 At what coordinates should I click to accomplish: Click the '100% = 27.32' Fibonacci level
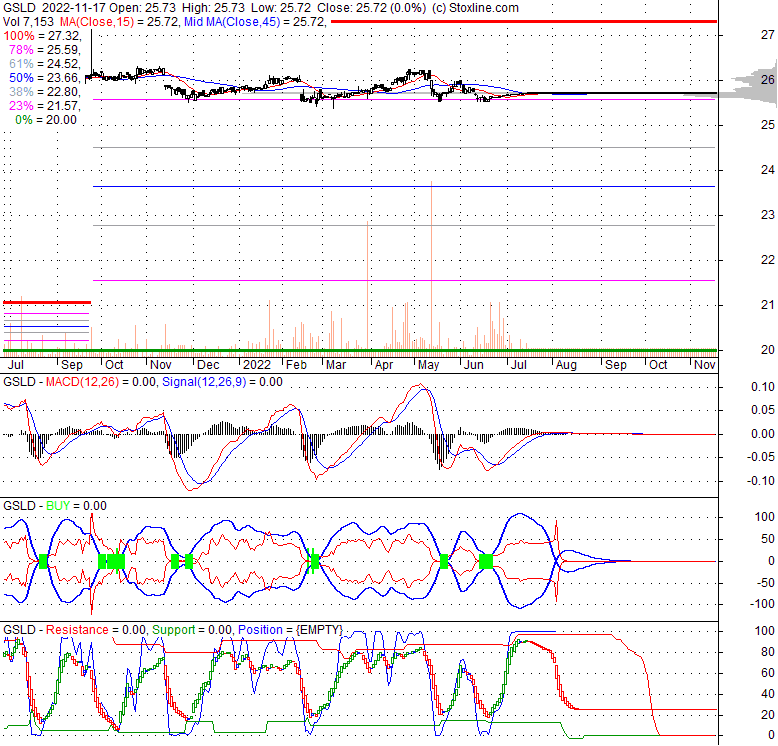point(42,36)
